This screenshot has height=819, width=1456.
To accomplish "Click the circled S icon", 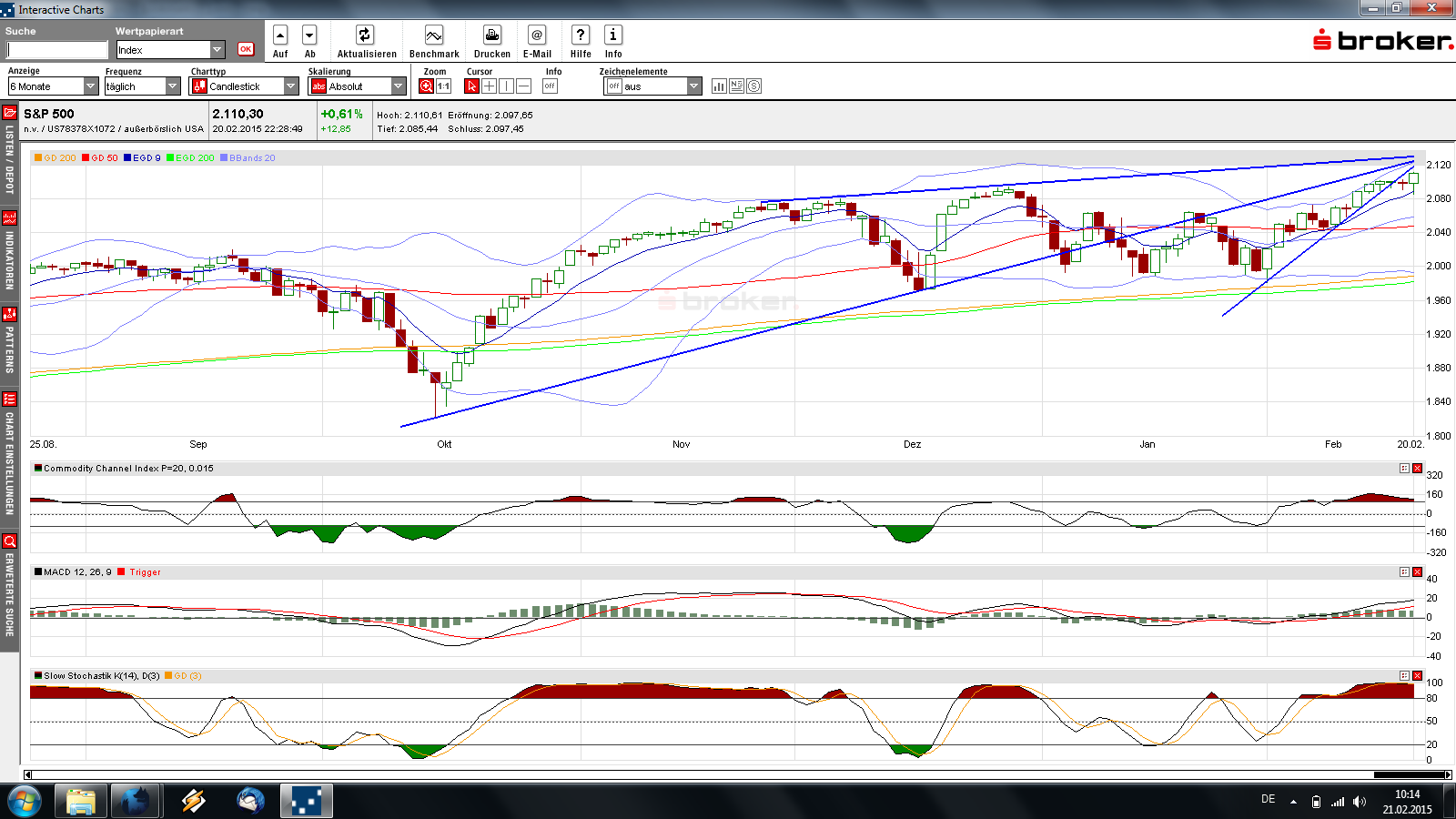I will click(x=753, y=86).
